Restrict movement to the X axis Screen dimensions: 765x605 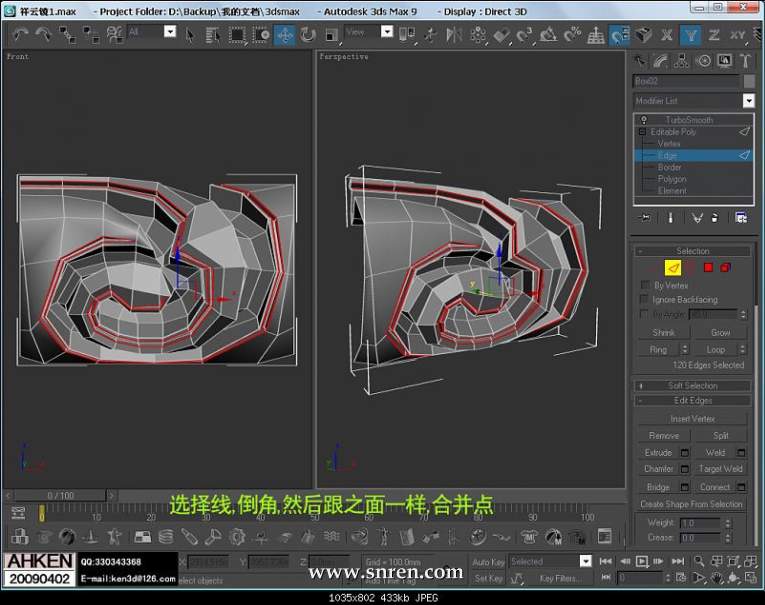pyautogui.click(x=666, y=35)
